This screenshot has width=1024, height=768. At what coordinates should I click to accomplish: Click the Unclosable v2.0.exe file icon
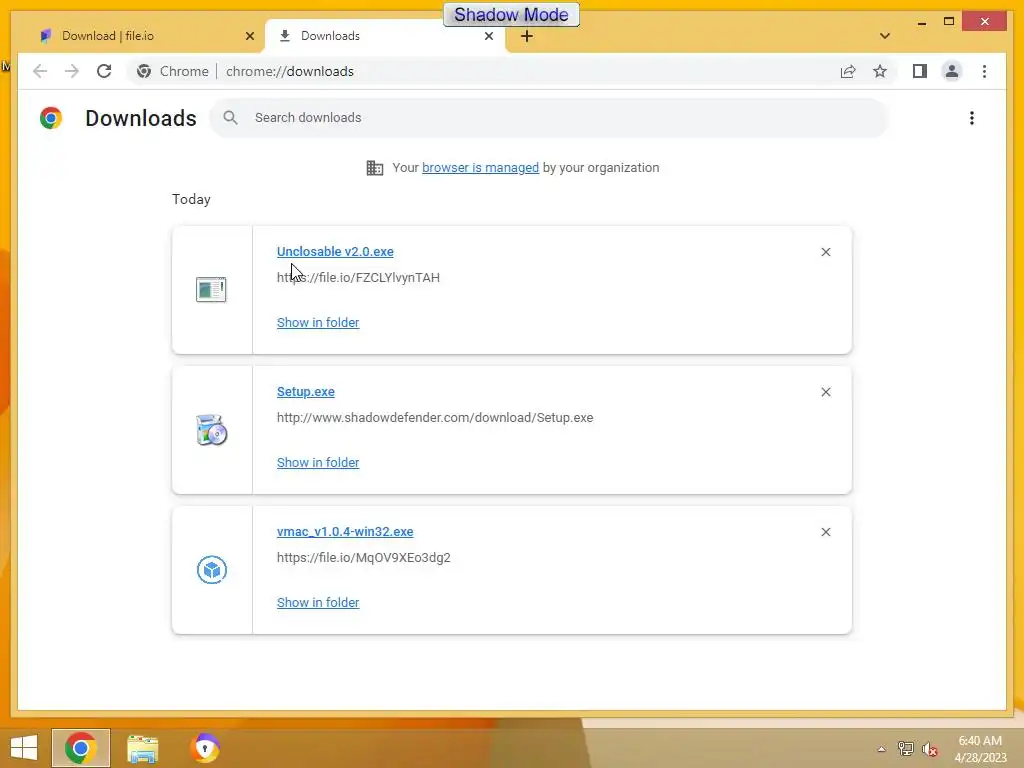coord(211,289)
